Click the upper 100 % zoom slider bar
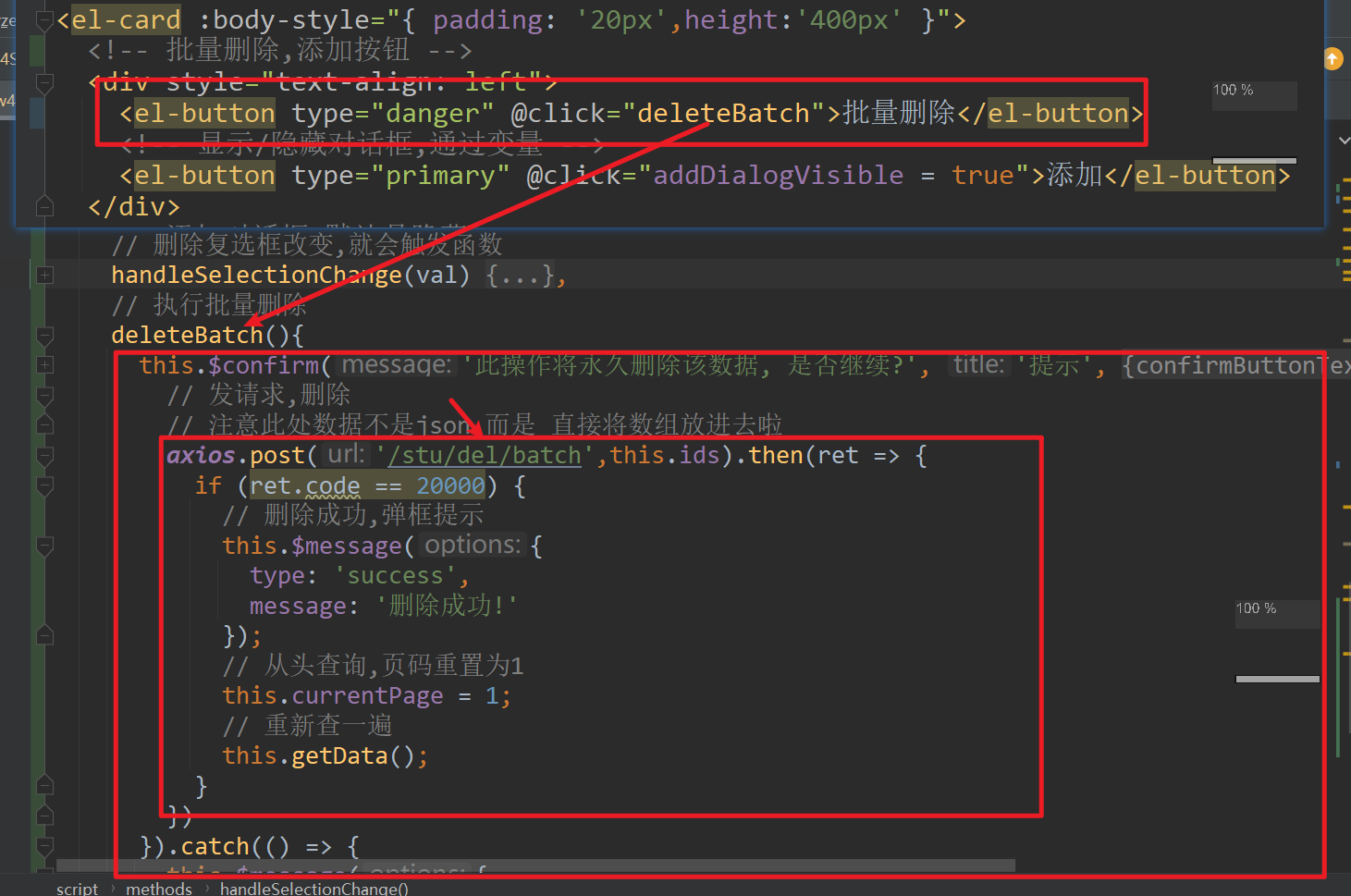Image resolution: width=1351 pixels, height=896 pixels. click(x=1254, y=161)
